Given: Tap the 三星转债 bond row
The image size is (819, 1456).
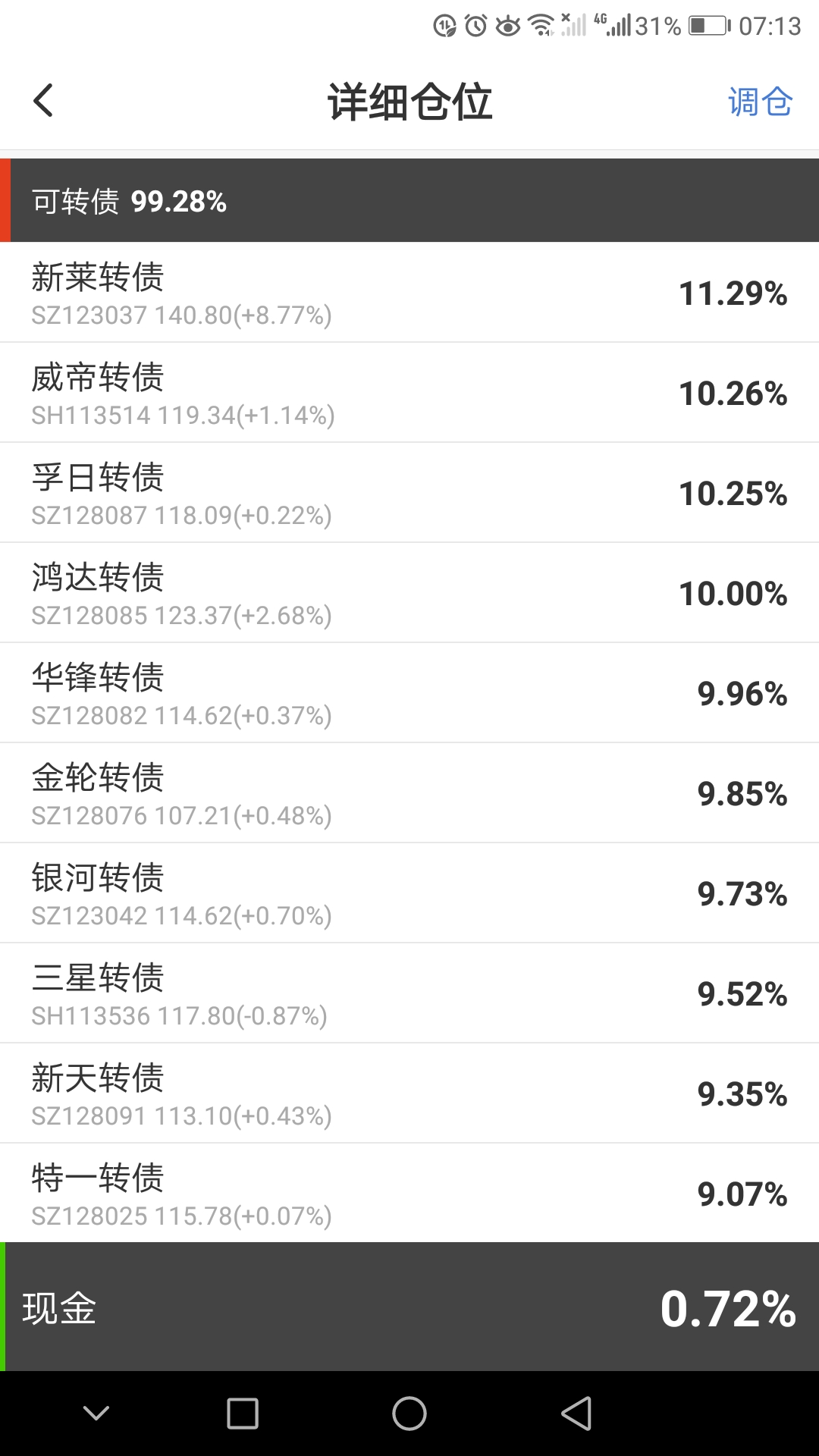Looking at the screenshot, I should pos(409,993).
